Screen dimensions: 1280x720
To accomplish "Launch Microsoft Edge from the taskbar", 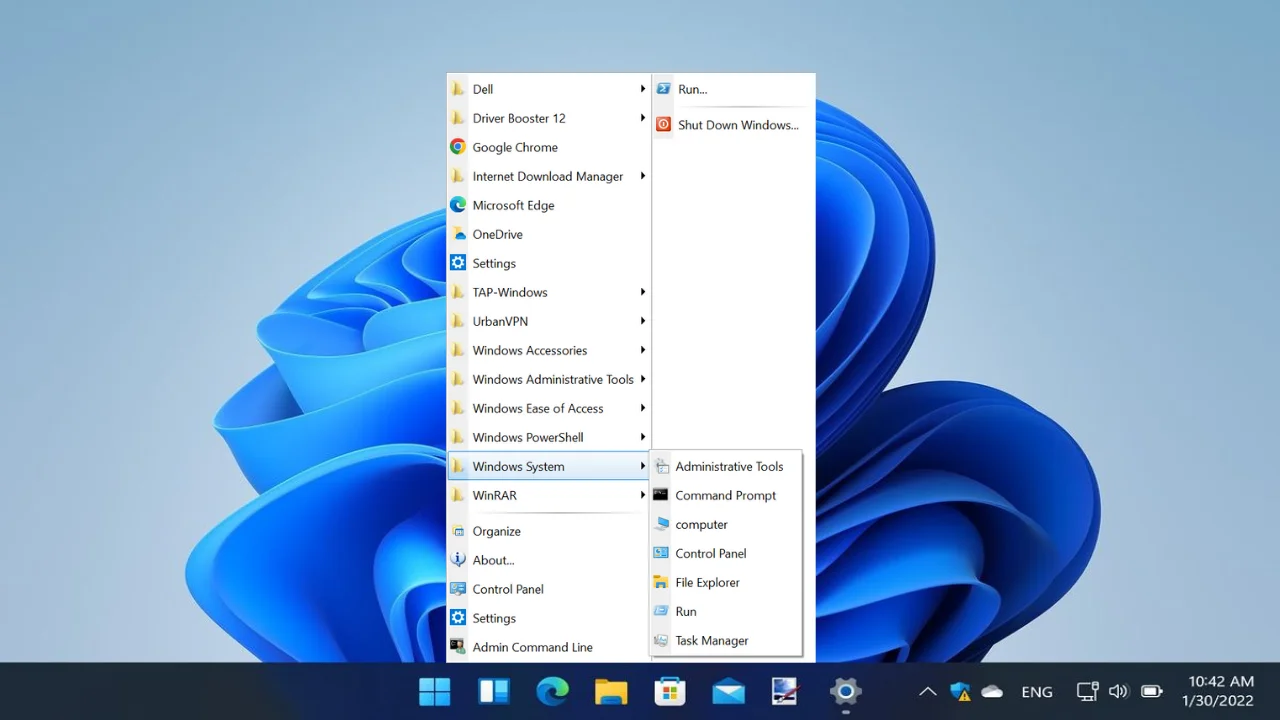I will 552,691.
